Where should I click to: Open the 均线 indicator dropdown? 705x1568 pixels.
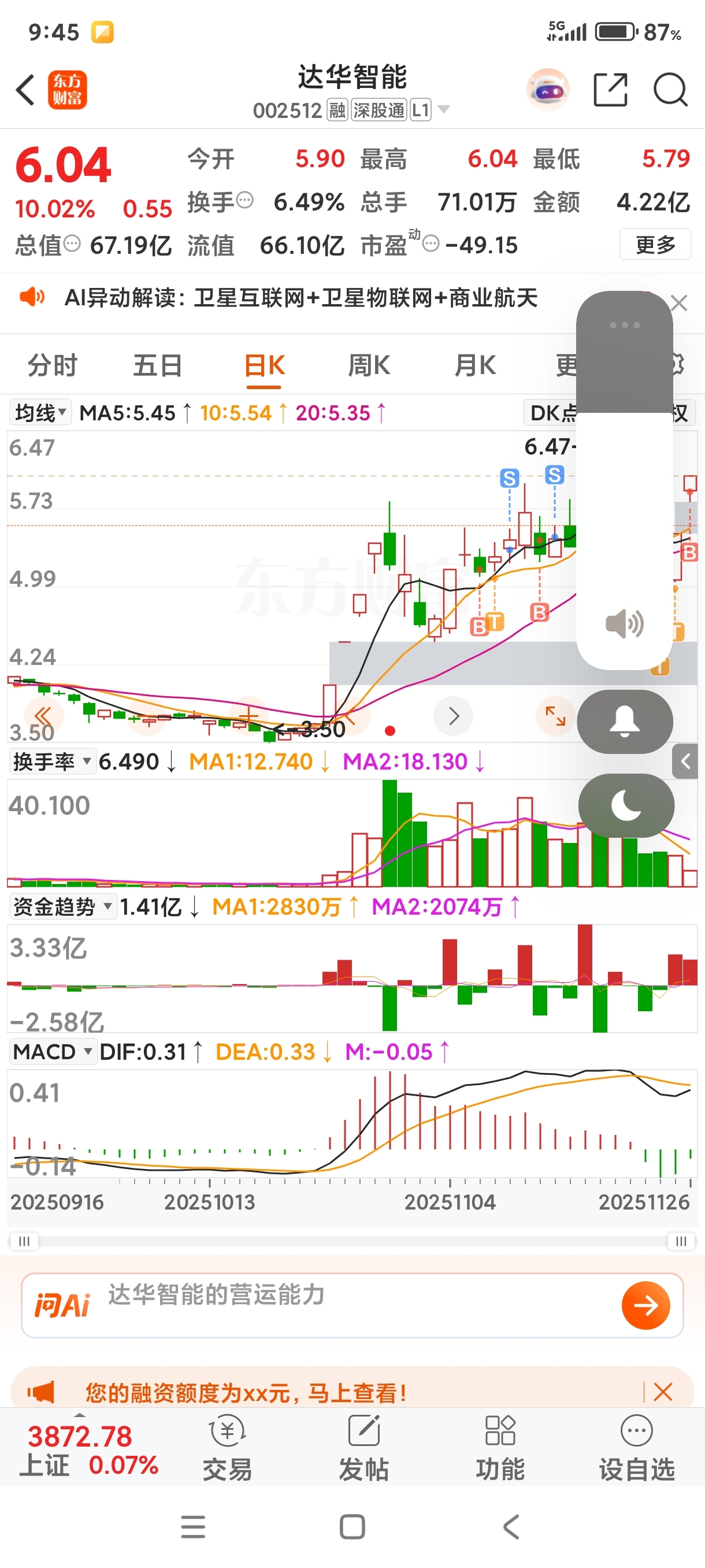40,413
